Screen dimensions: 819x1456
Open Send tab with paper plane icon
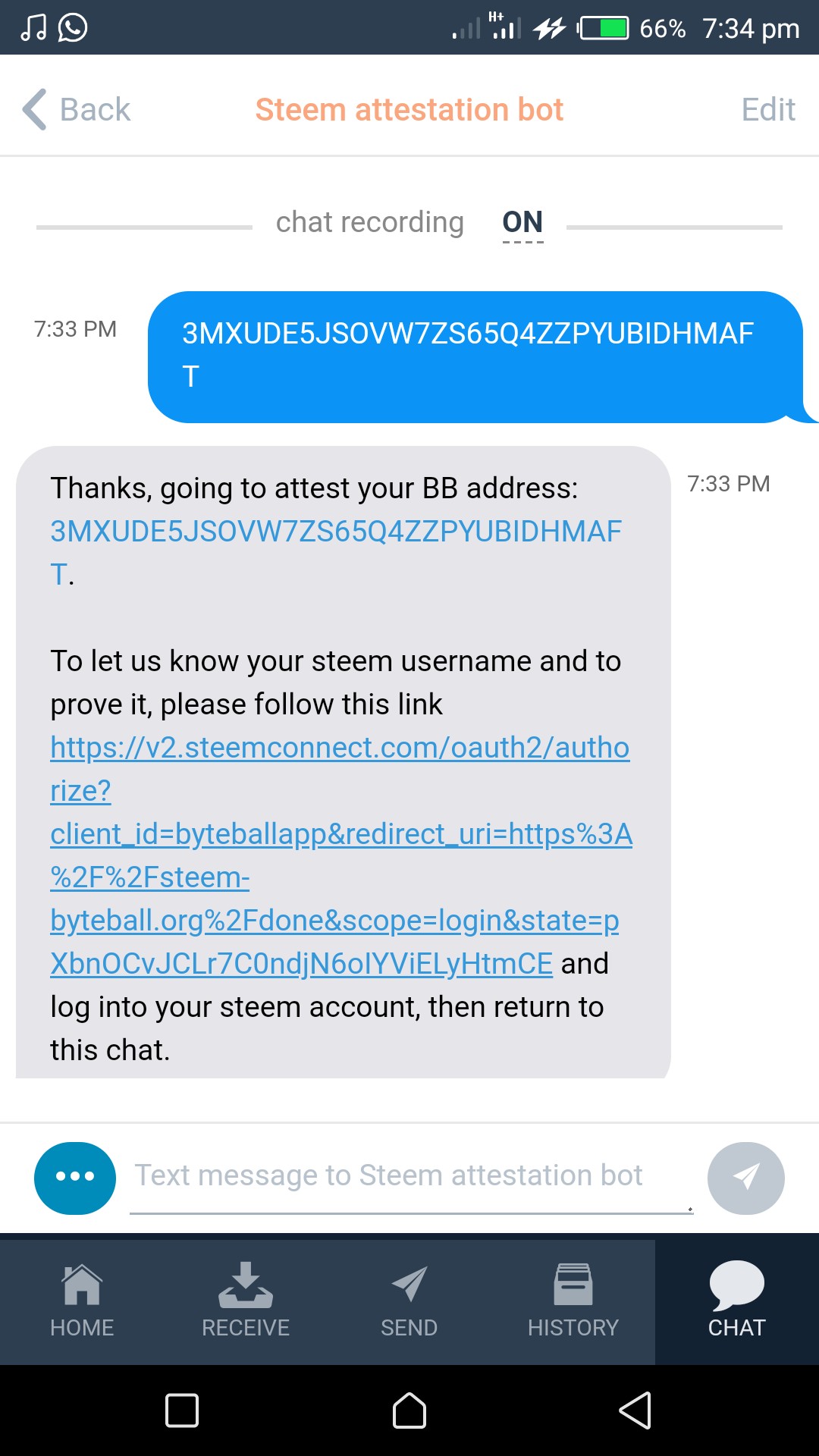coord(409,1300)
